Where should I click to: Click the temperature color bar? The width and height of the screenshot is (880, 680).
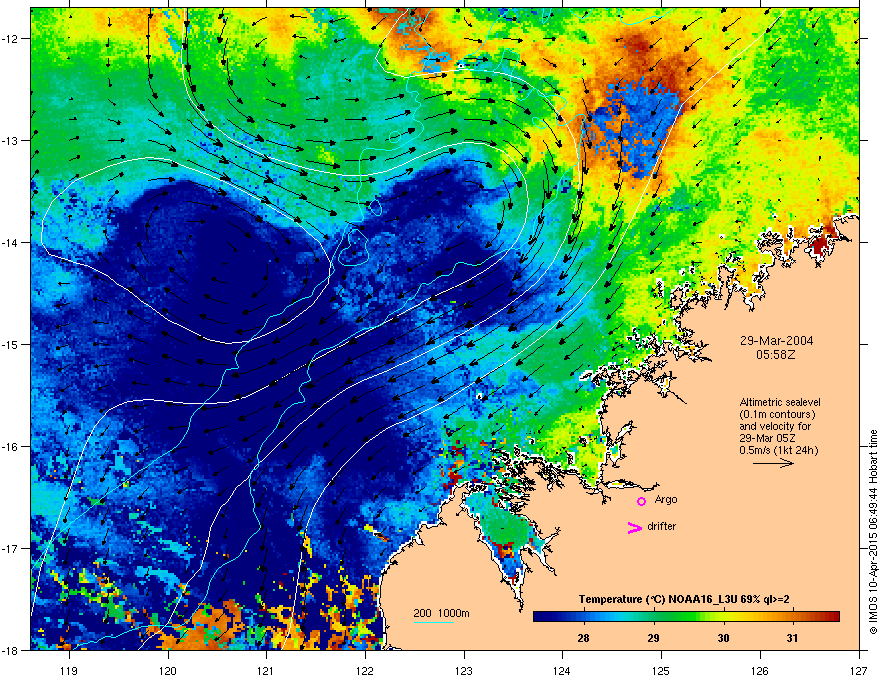click(686, 616)
